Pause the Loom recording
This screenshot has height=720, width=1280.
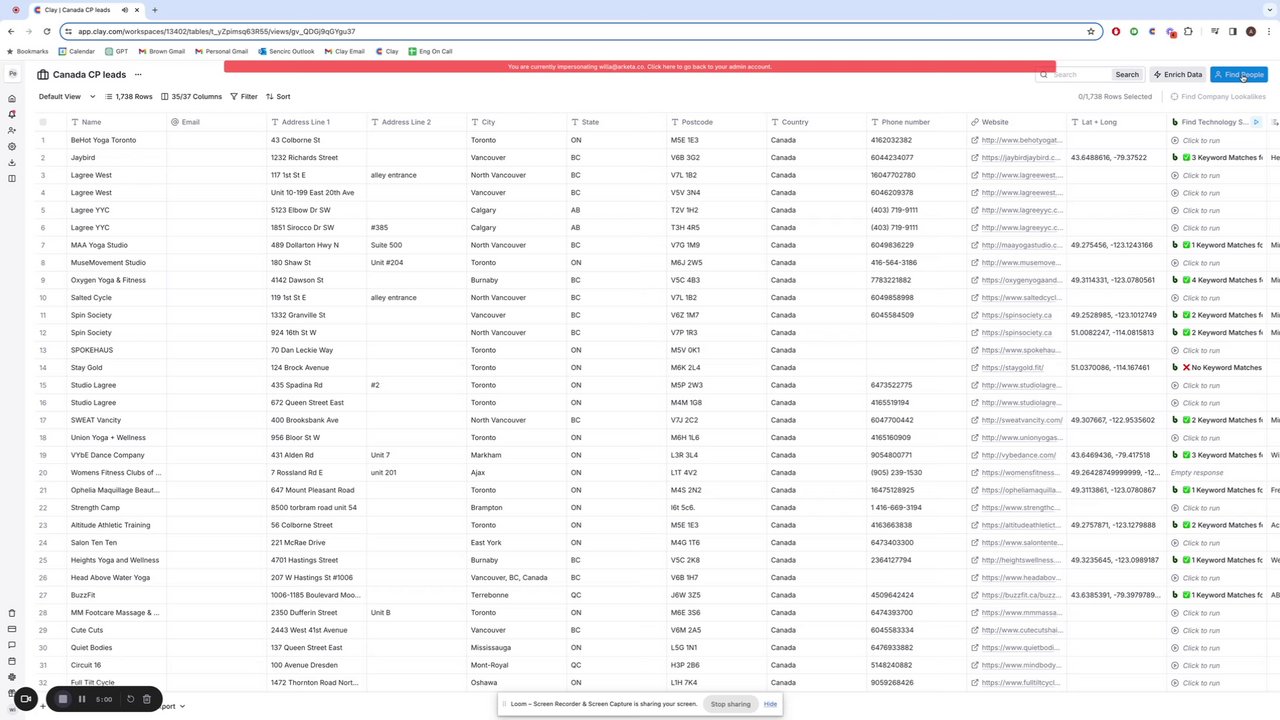coord(82,699)
